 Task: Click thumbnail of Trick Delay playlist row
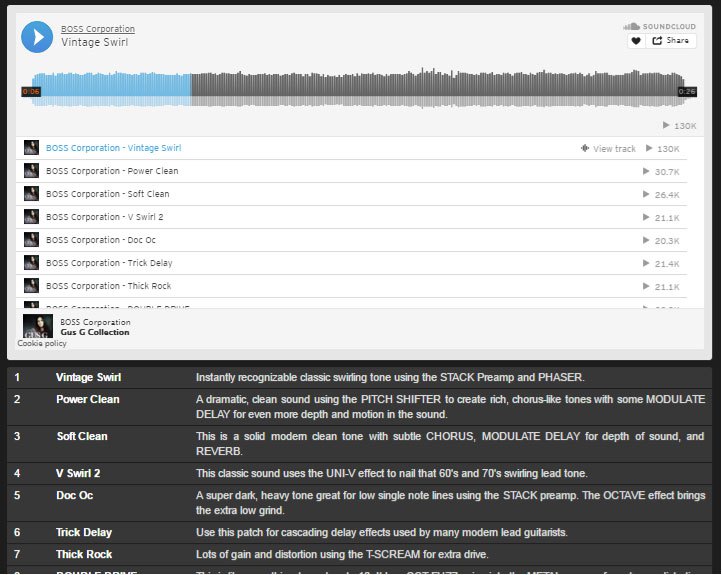tap(31, 263)
